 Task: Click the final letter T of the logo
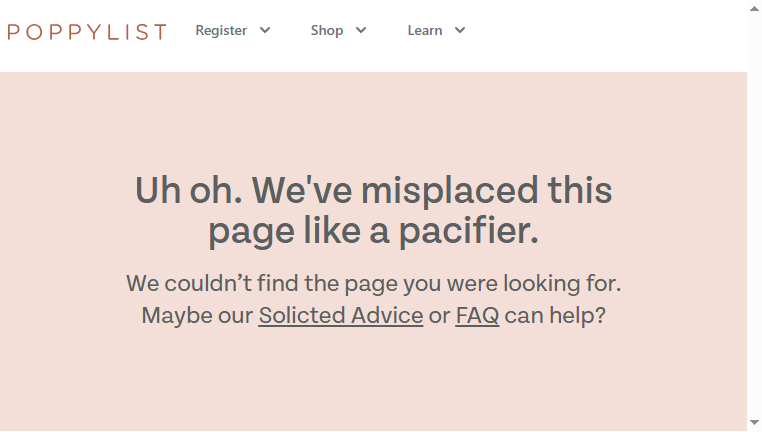pos(159,32)
